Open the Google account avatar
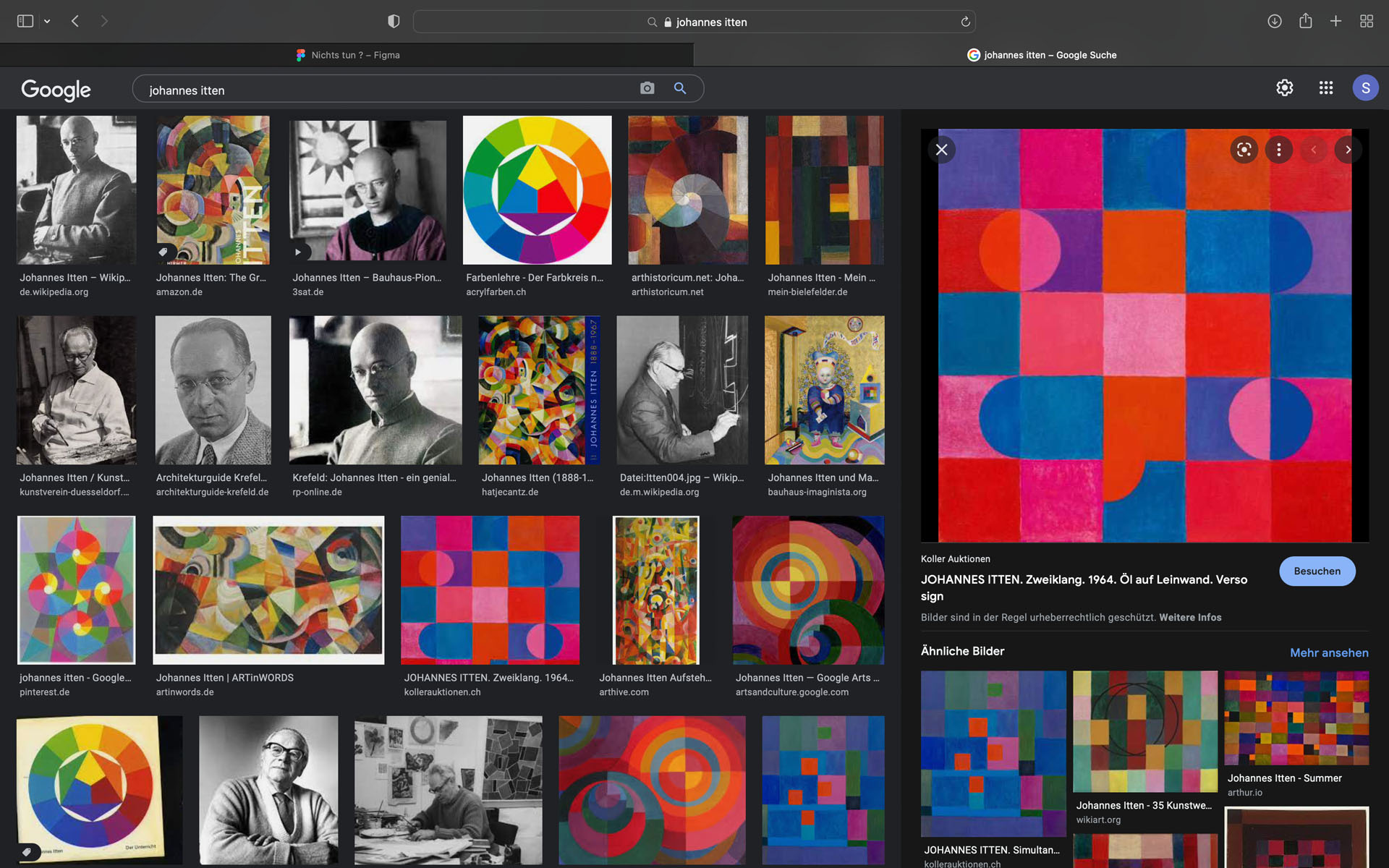Screen dimensions: 1389x868 coord(1366,88)
